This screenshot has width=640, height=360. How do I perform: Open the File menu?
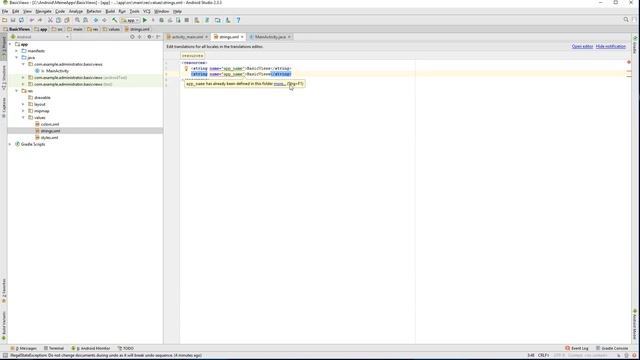pos(5,11)
